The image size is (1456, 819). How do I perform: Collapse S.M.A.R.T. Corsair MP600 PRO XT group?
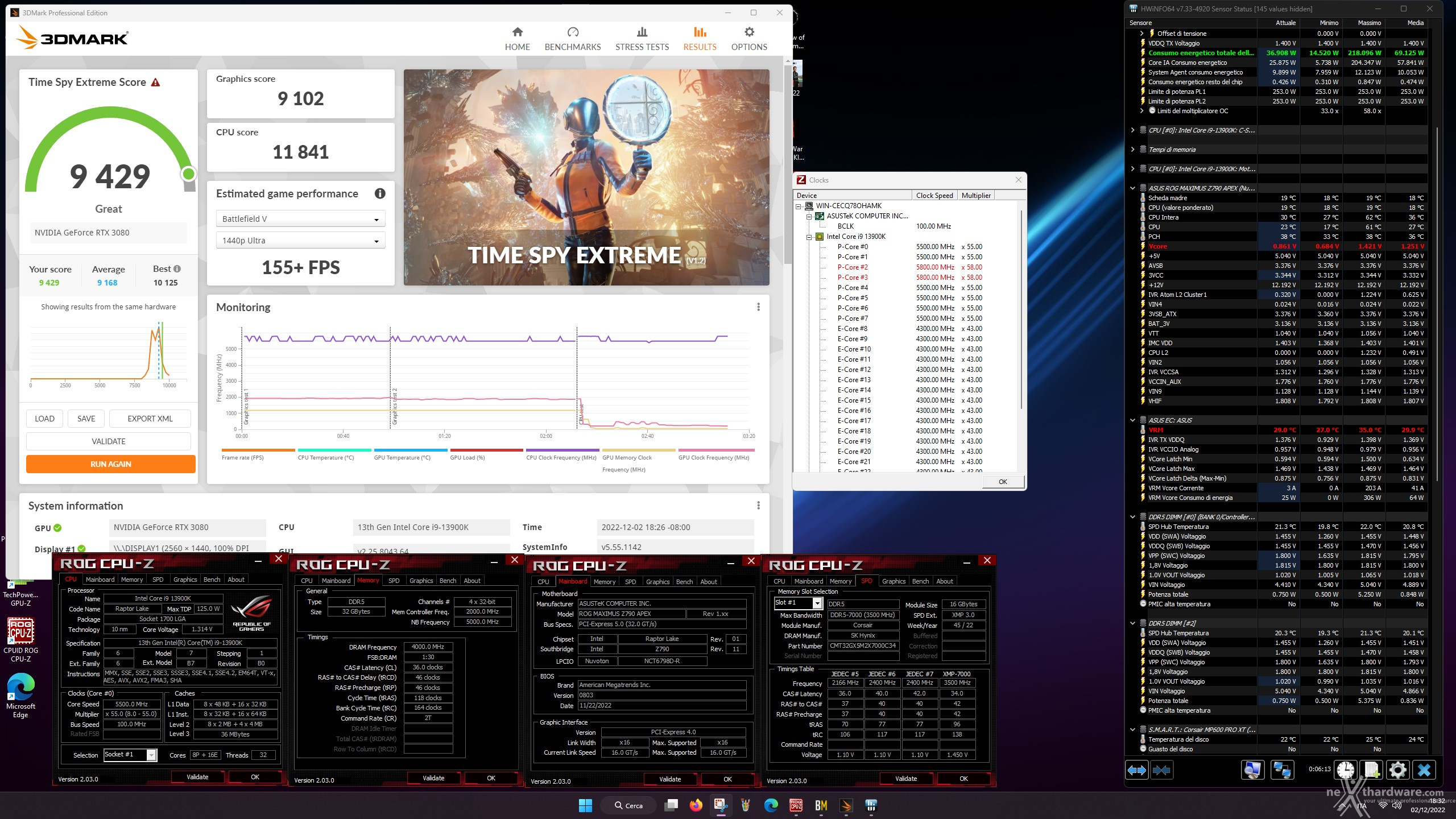tap(1132, 730)
